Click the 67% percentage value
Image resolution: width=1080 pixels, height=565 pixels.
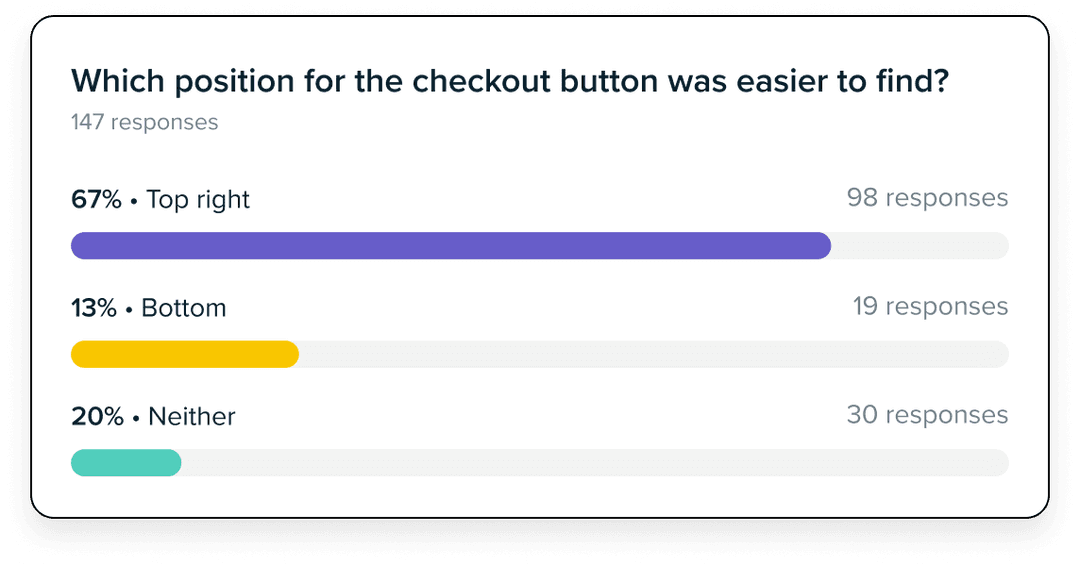tap(96, 200)
